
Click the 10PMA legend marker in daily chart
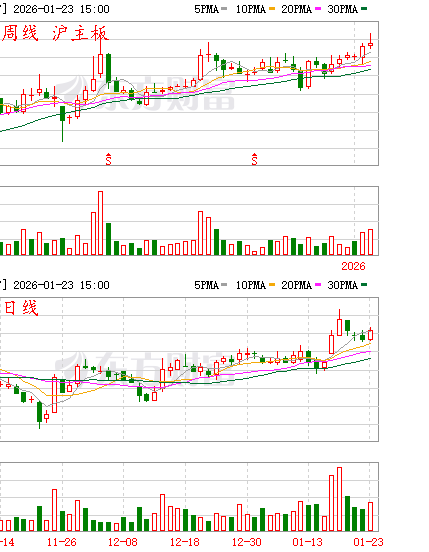(x=272, y=285)
